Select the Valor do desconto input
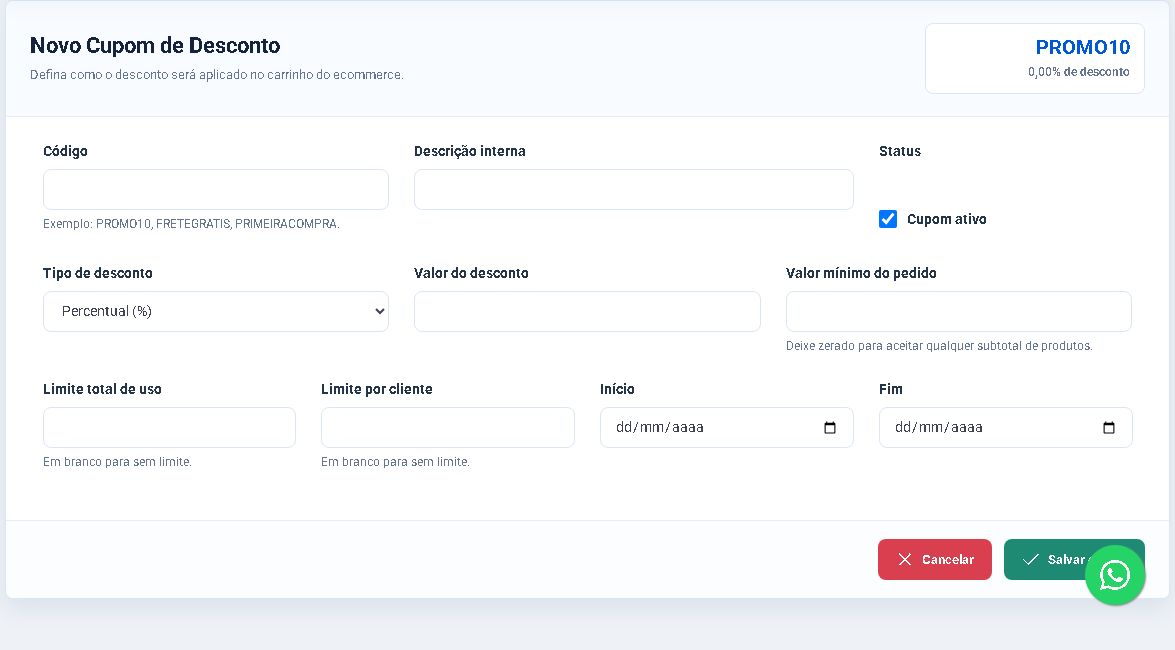 tap(587, 311)
